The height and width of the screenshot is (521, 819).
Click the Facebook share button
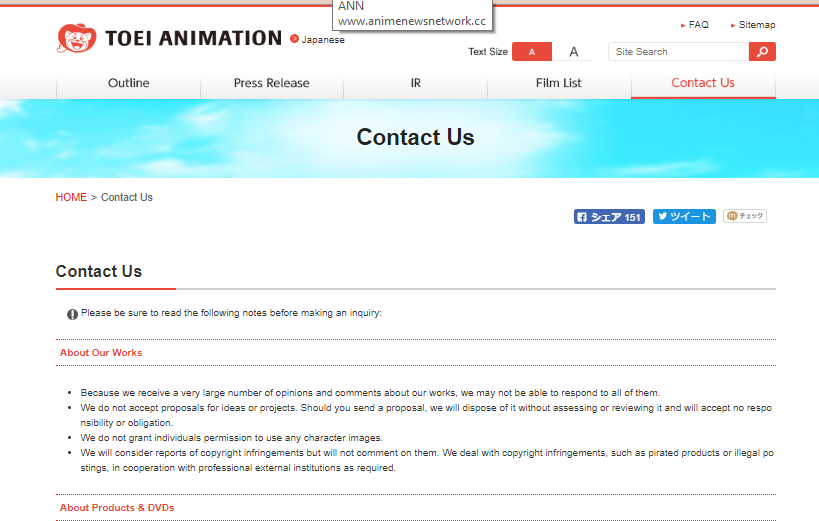[x=609, y=217]
